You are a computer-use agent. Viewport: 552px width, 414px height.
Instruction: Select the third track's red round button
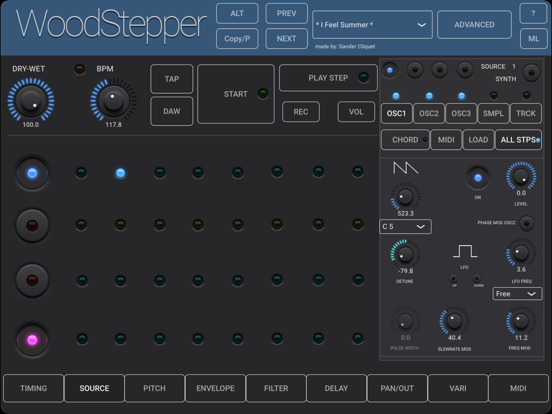point(32,280)
